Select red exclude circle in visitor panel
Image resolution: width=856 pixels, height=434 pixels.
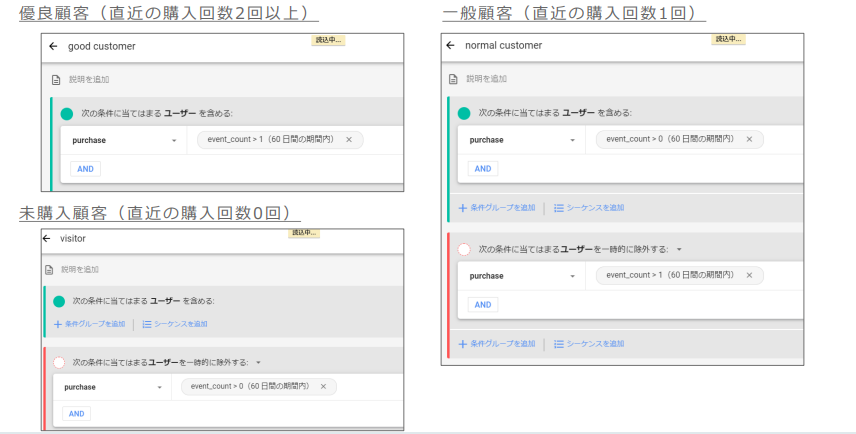(58, 362)
